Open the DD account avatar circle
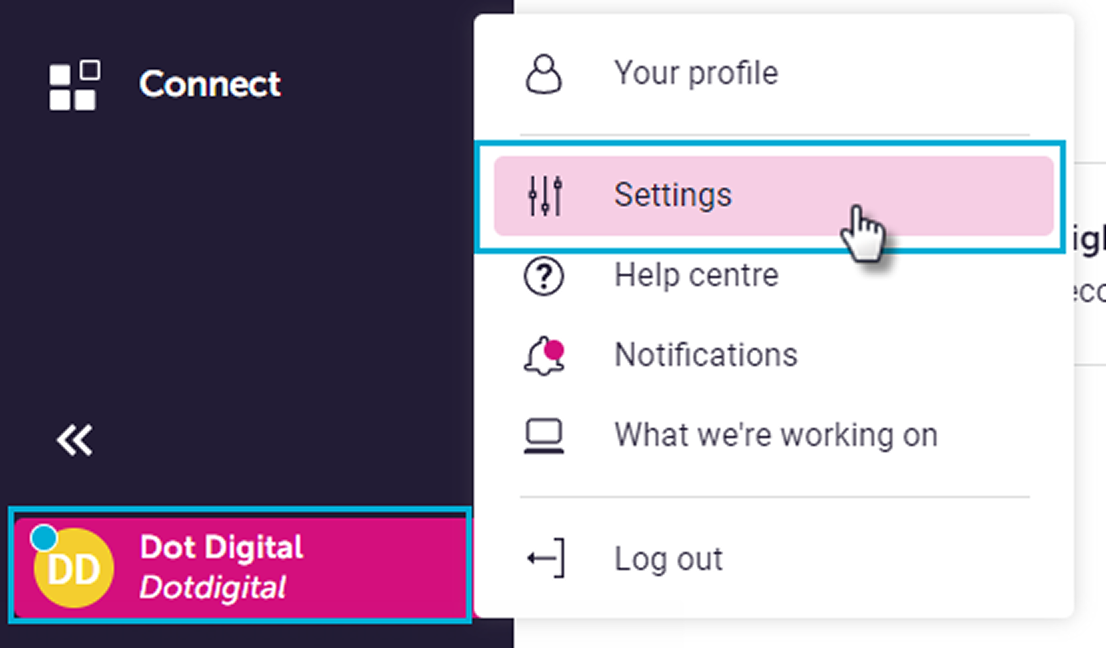 (72, 568)
